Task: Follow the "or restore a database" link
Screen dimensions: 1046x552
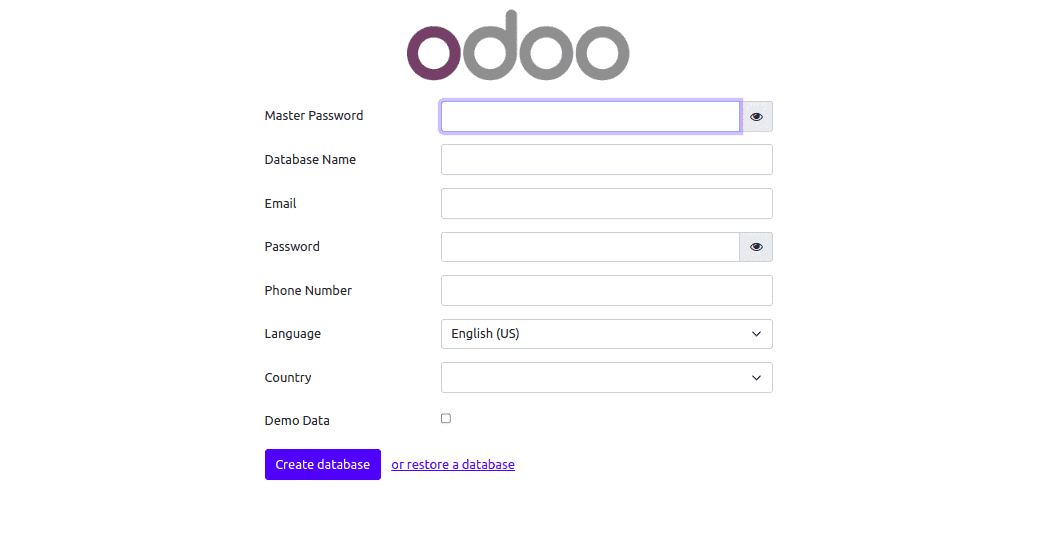Action: (x=453, y=465)
